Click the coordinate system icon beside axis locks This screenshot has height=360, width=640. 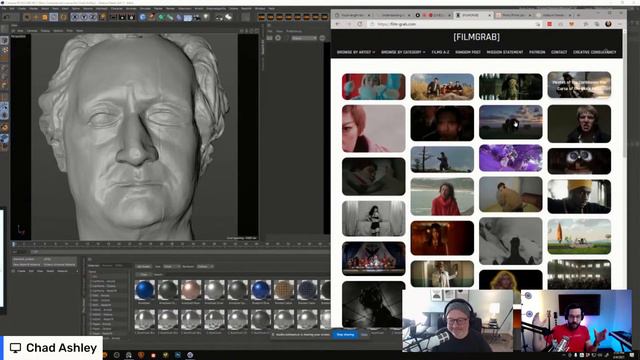[x=102, y=17]
